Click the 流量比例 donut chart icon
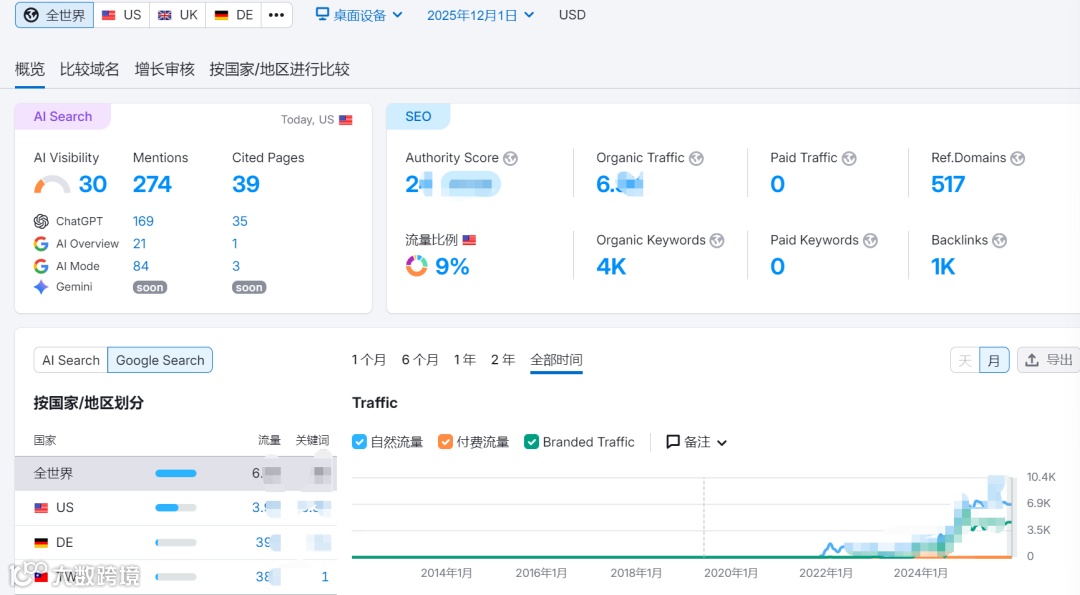The image size is (1080, 595). coord(416,266)
